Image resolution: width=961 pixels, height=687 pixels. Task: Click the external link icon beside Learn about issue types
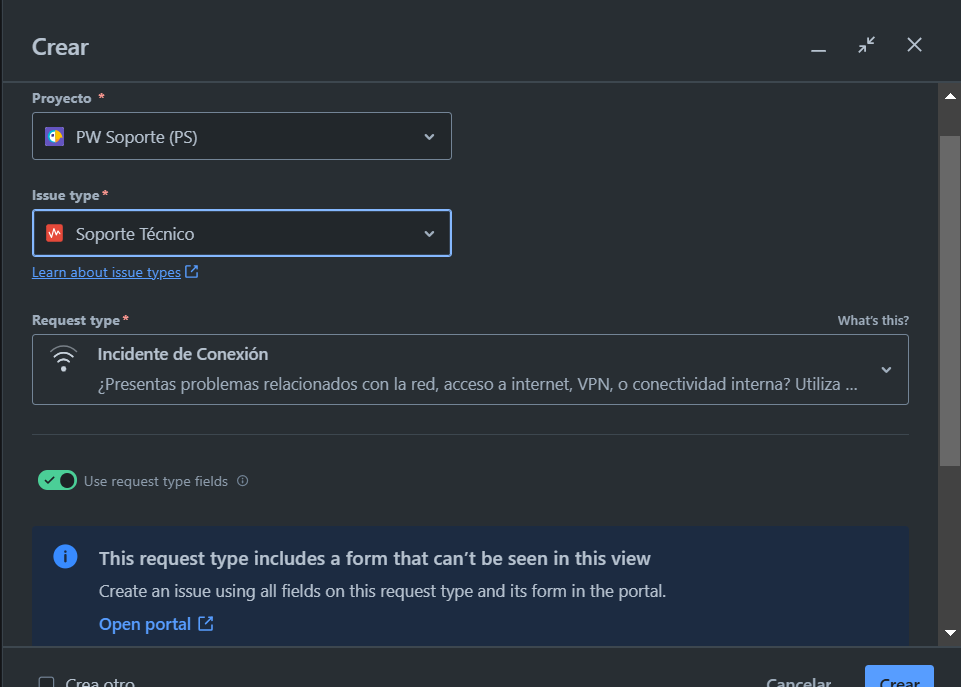tap(192, 272)
